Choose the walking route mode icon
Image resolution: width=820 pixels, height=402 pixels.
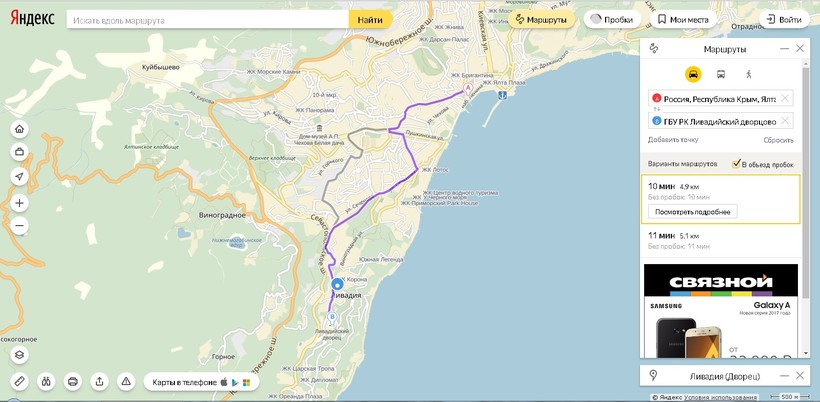747,75
